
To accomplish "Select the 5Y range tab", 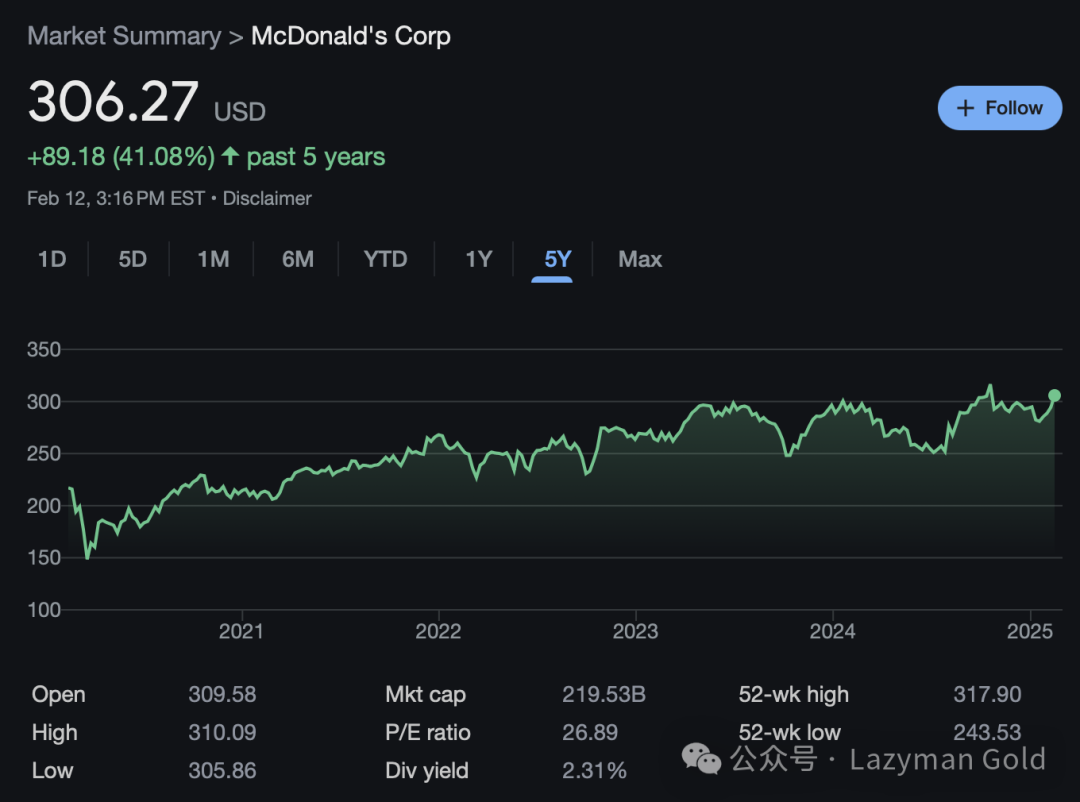I will (x=558, y=259).
